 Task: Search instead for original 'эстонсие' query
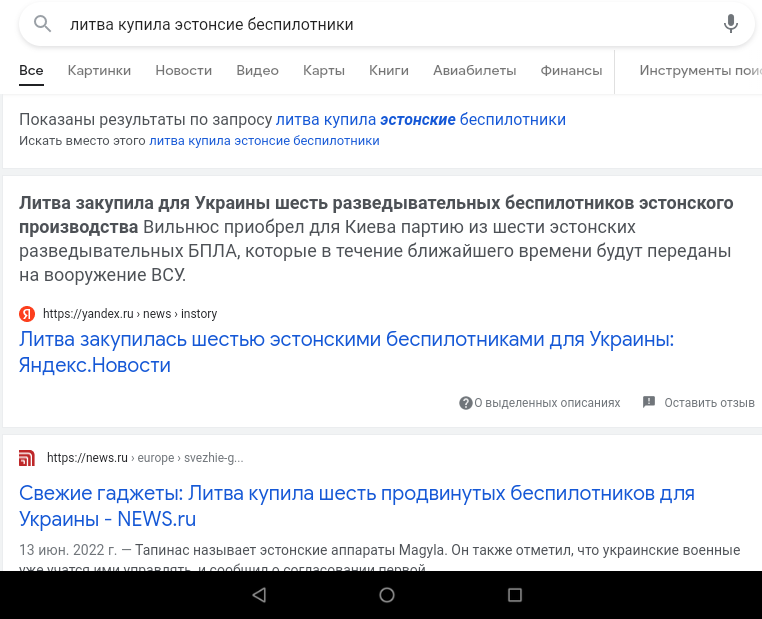pyautogui.click(x=264, y=141)
